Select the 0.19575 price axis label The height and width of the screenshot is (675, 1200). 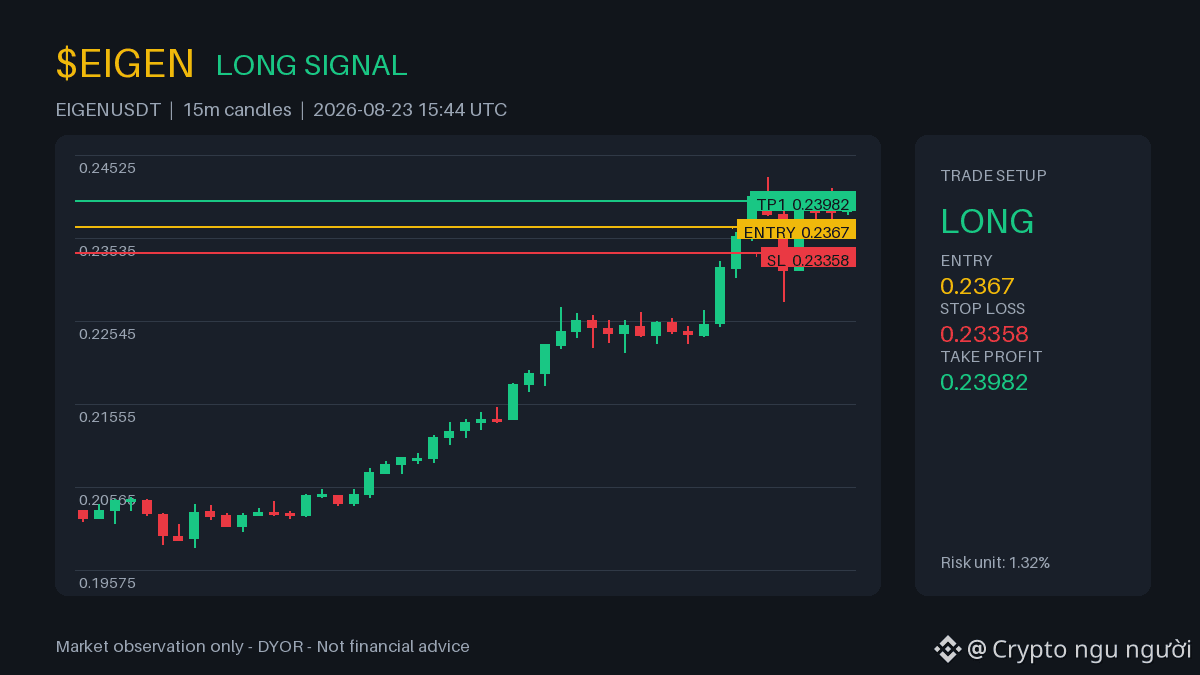click(x=107, y=583)
